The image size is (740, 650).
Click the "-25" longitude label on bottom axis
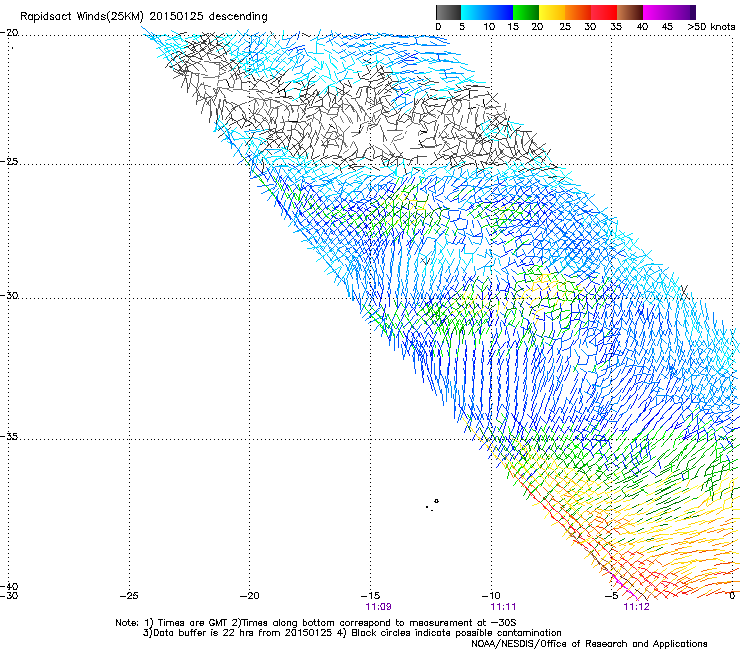click(x=129, y=595)
